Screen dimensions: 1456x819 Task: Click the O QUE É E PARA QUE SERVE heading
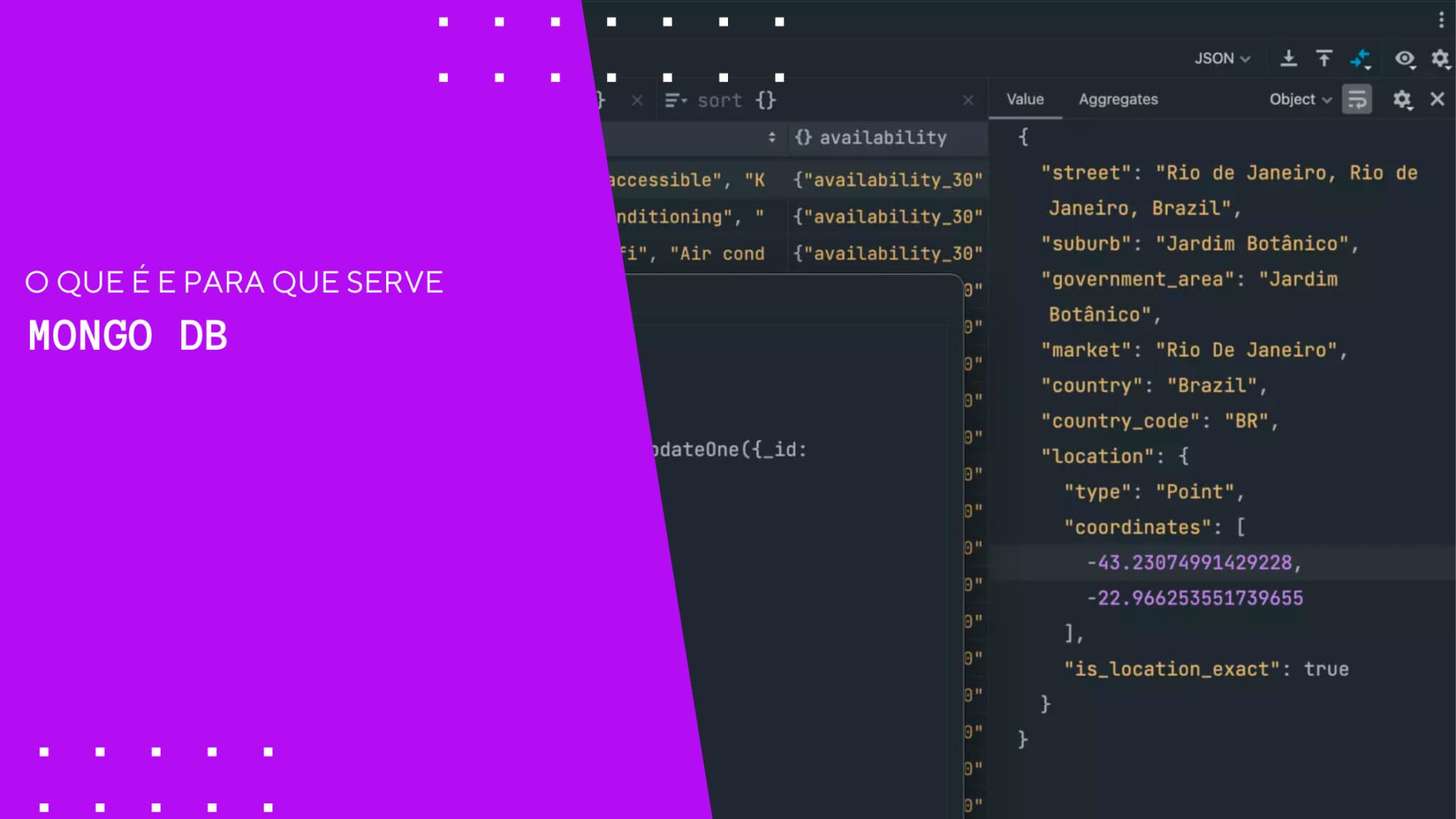(x=234, y=282)
